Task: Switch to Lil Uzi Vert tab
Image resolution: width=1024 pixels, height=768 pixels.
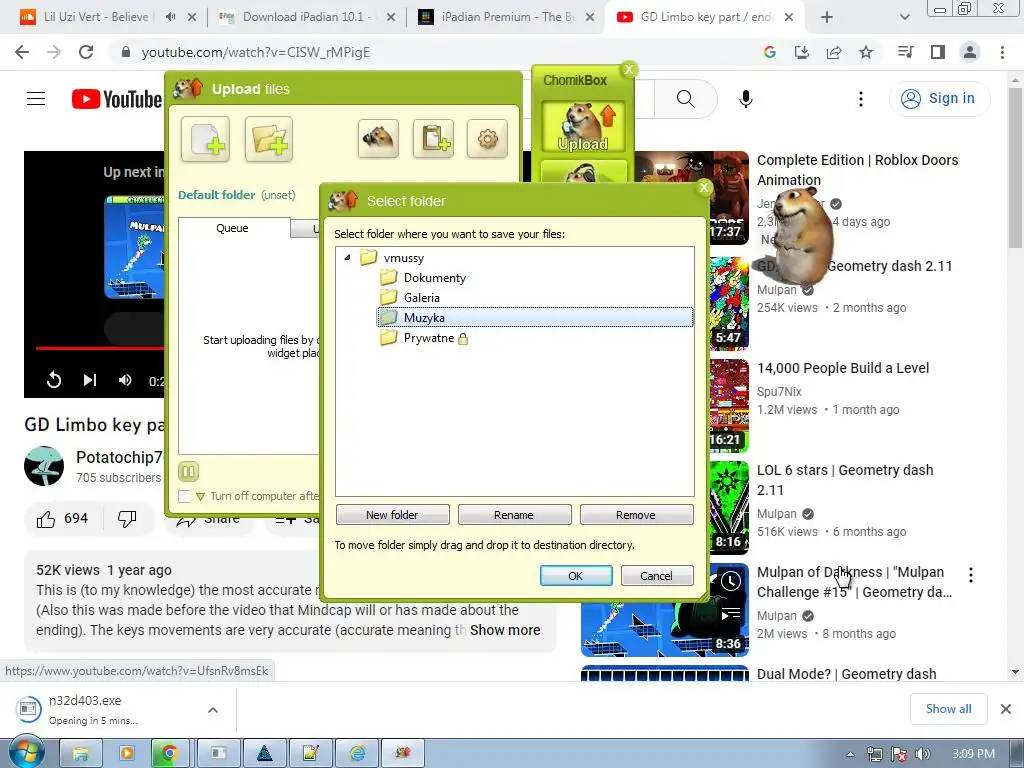Action: click(96, 17)
